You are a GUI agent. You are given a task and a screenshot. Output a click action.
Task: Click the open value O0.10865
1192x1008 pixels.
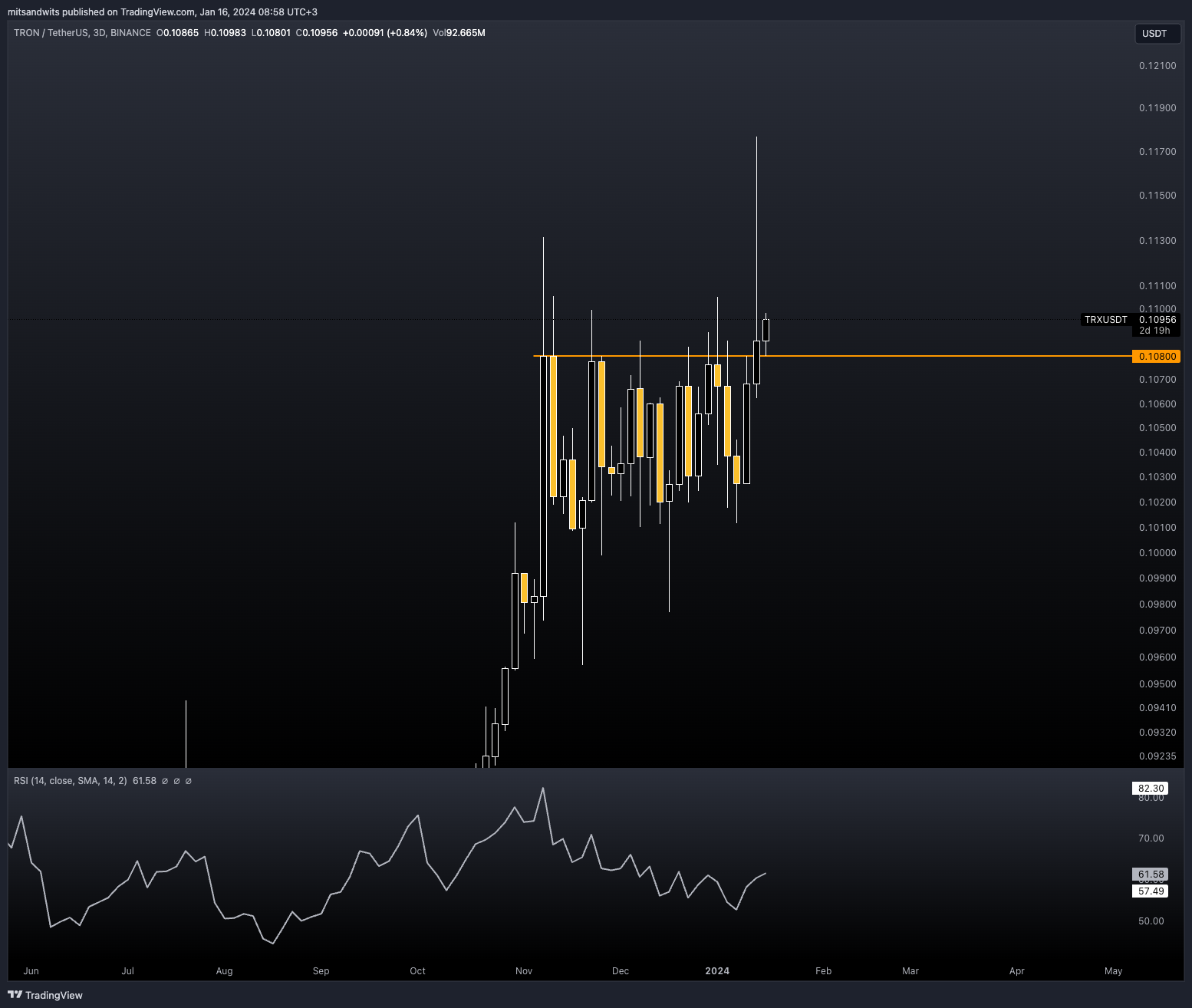pyautogui.click(x=177, y=33)
